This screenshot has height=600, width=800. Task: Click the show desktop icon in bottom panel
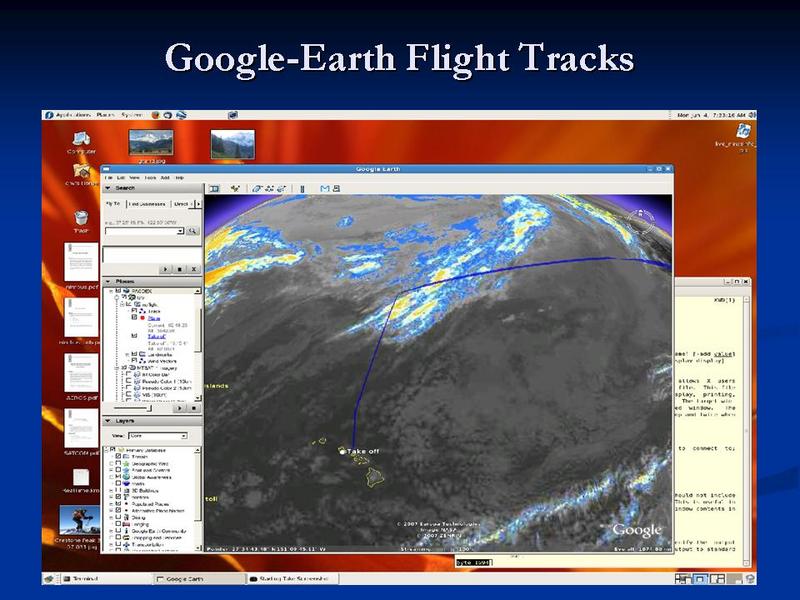point(49,579)
